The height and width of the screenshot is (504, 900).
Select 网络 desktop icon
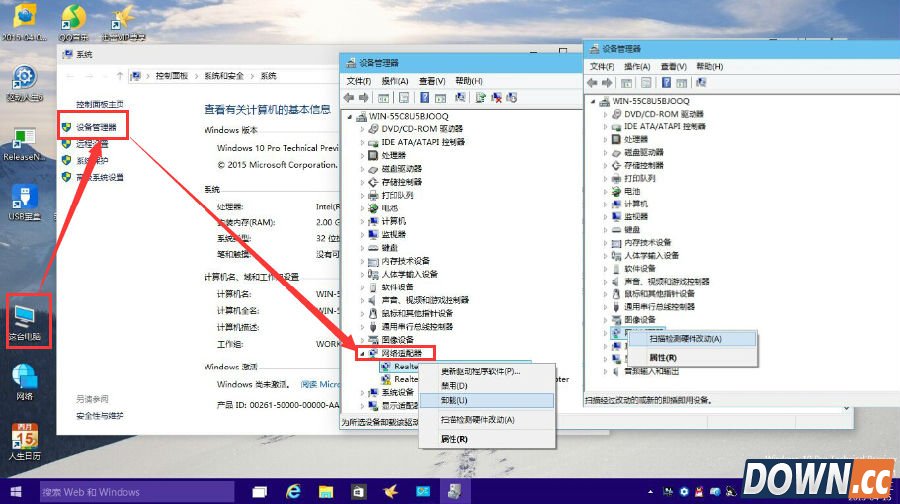point(24,382)
